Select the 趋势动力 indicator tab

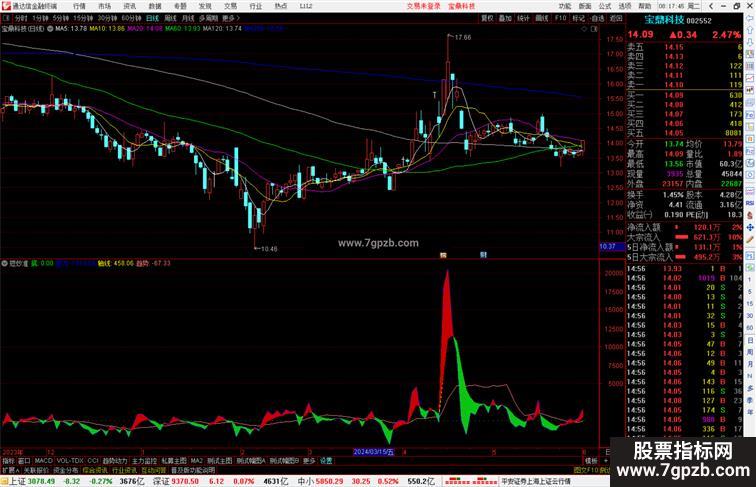pyautogui.click(x=115, y=461)
